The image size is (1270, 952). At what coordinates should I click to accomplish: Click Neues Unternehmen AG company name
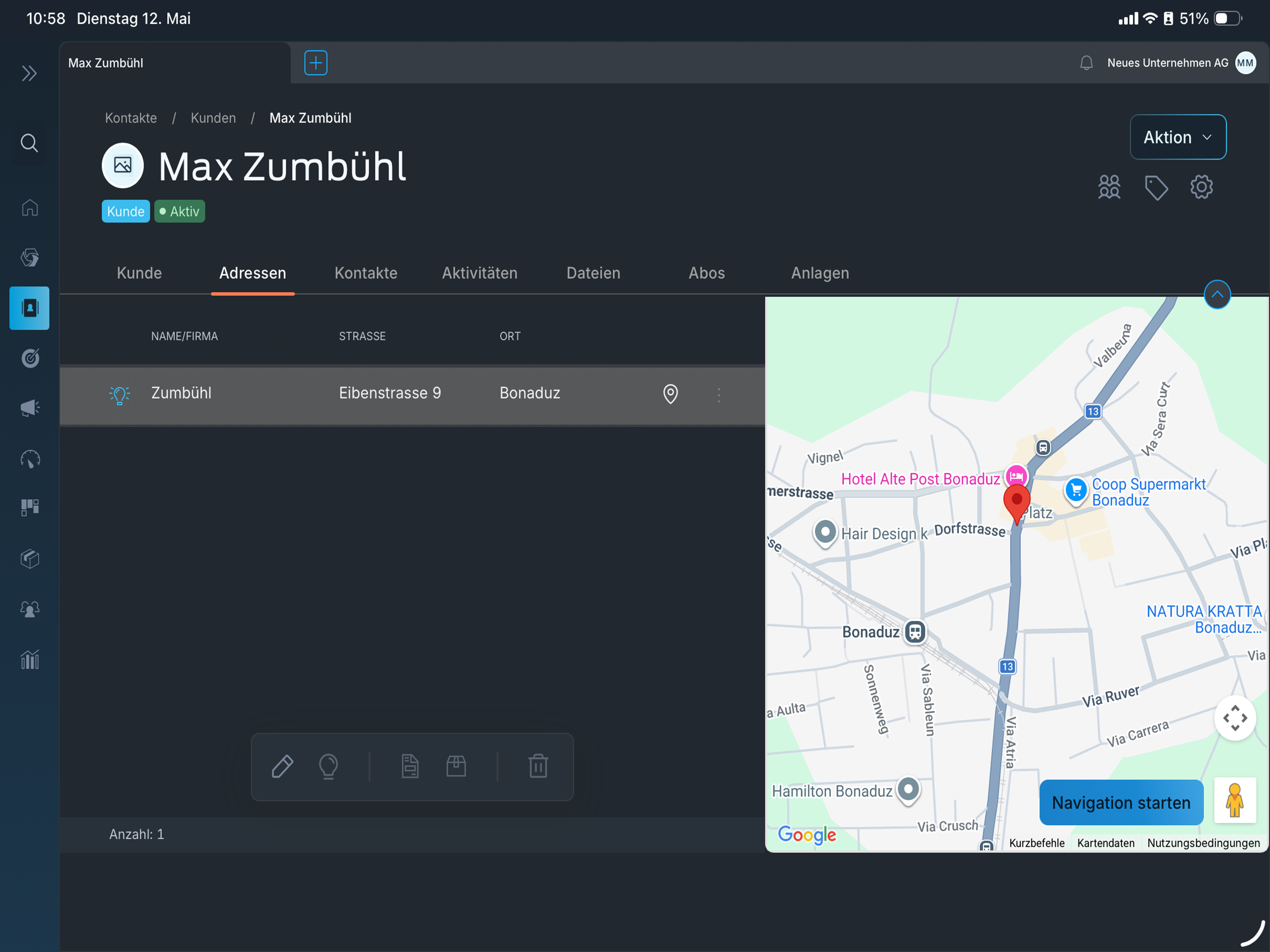(1168, 63)
